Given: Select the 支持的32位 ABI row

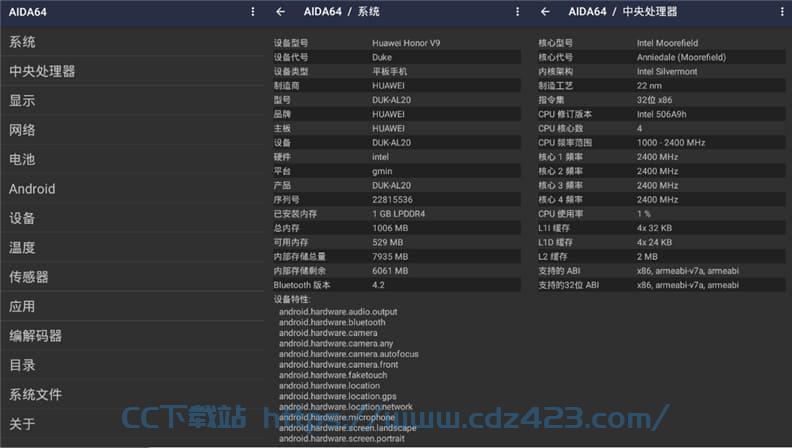Looking at the screenshot, I should pyautogui.click(x=661, y=285).
